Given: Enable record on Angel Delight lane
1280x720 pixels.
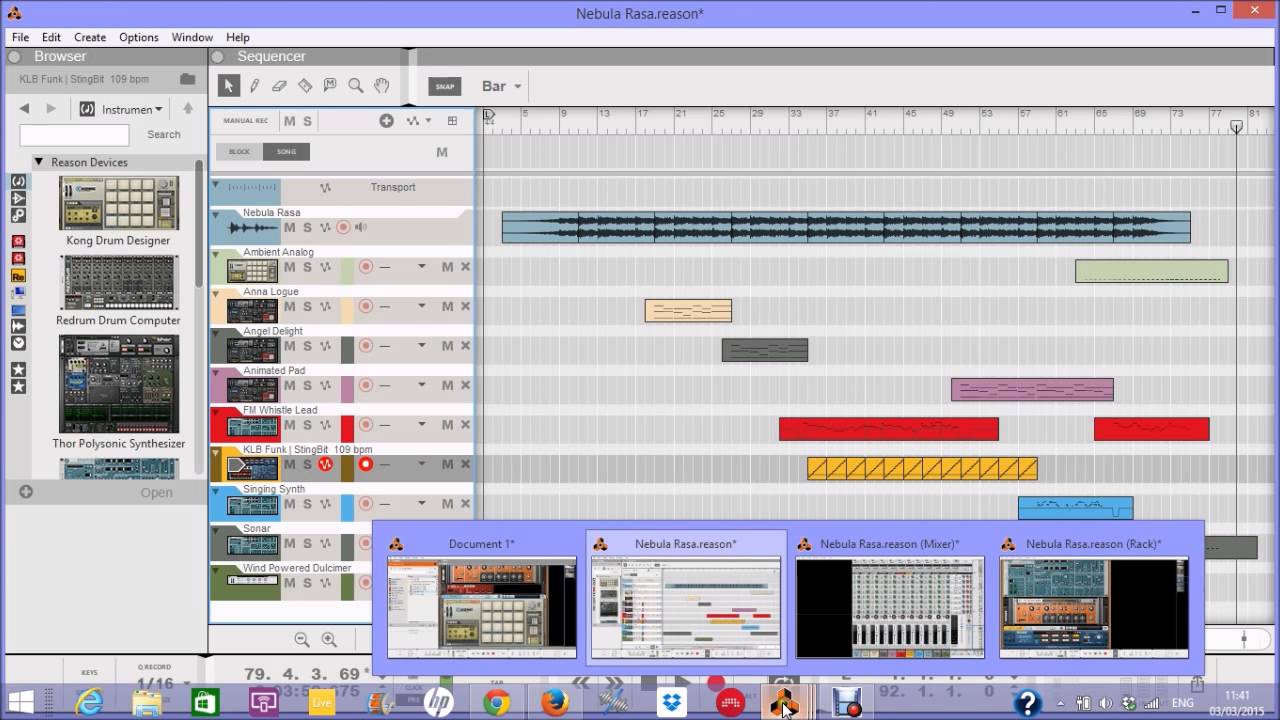Looking at the screenshot, I should 365,346.
